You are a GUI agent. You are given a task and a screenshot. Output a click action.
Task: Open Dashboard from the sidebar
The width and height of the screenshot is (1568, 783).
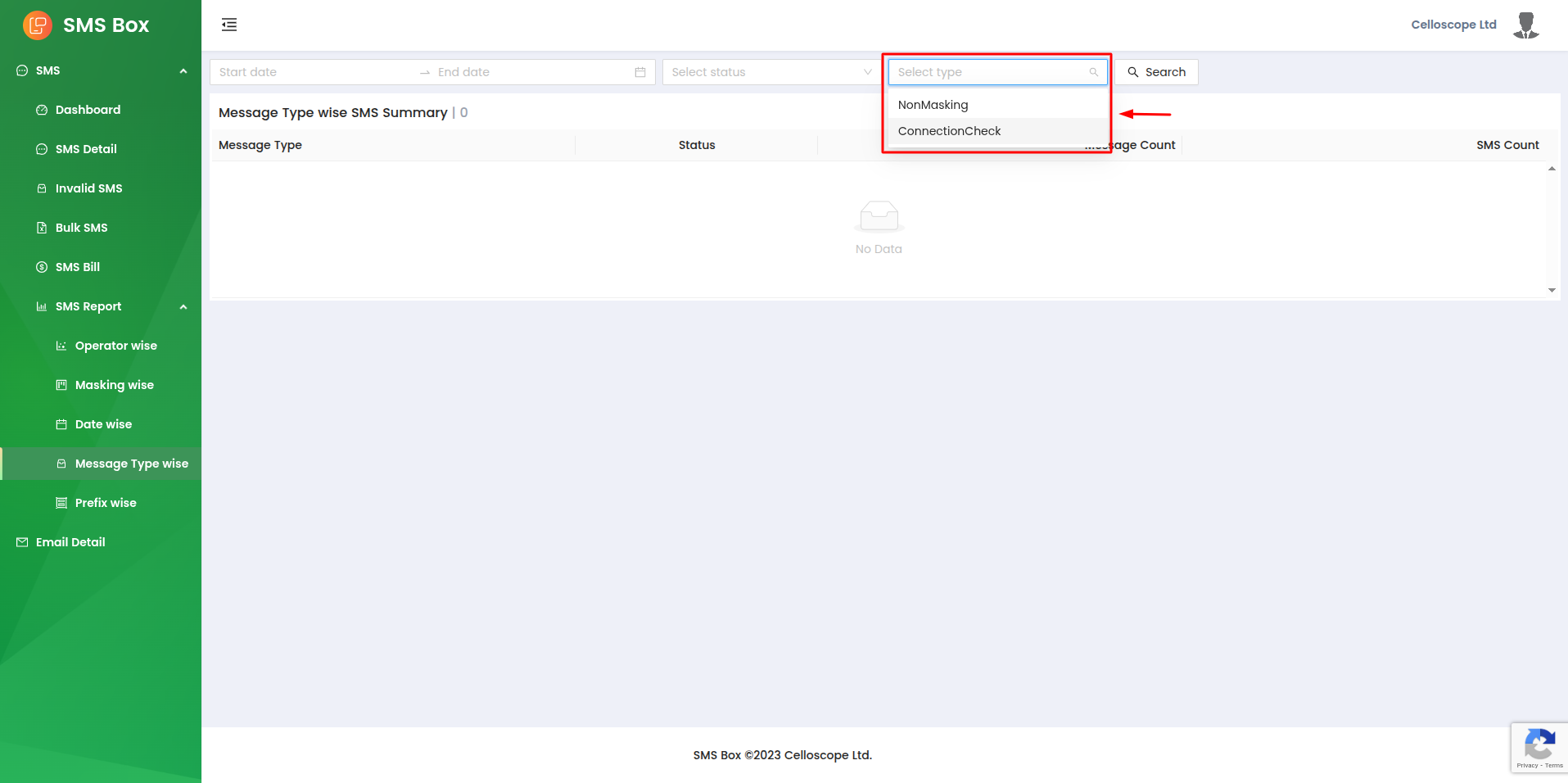88,110
